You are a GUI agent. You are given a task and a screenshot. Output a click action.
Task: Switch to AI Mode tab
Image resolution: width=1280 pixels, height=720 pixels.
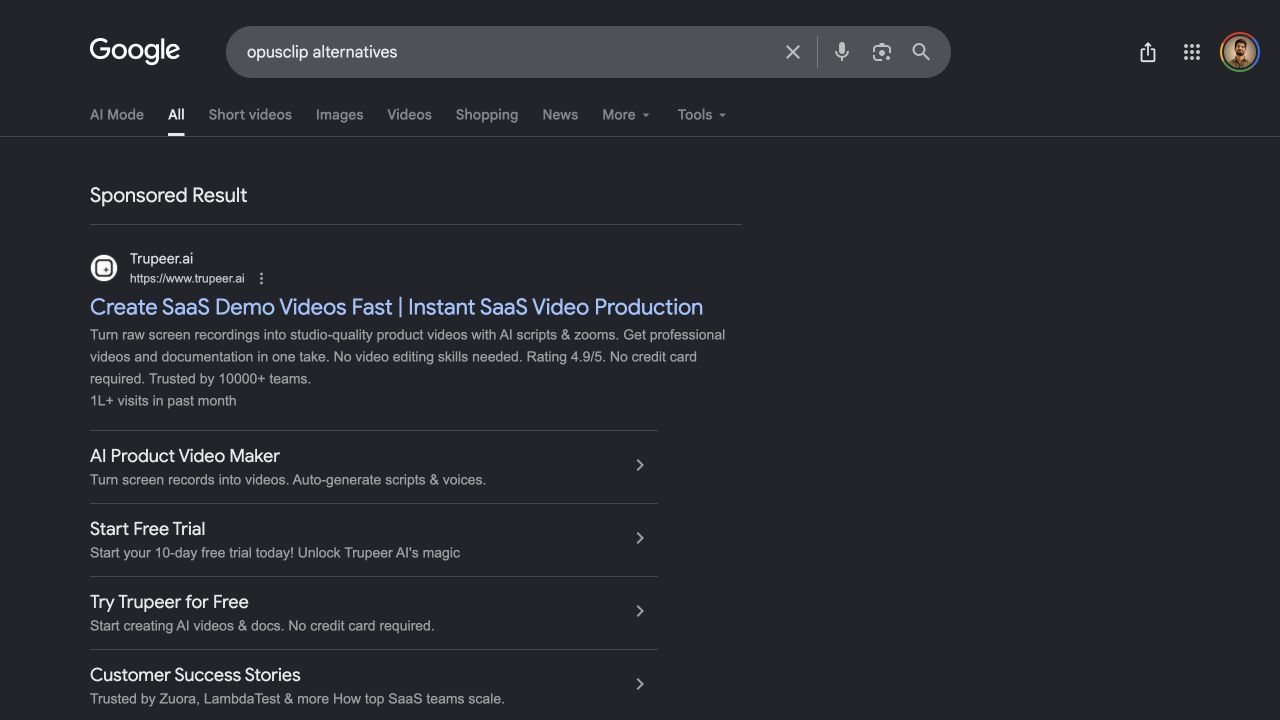[117, 115]
